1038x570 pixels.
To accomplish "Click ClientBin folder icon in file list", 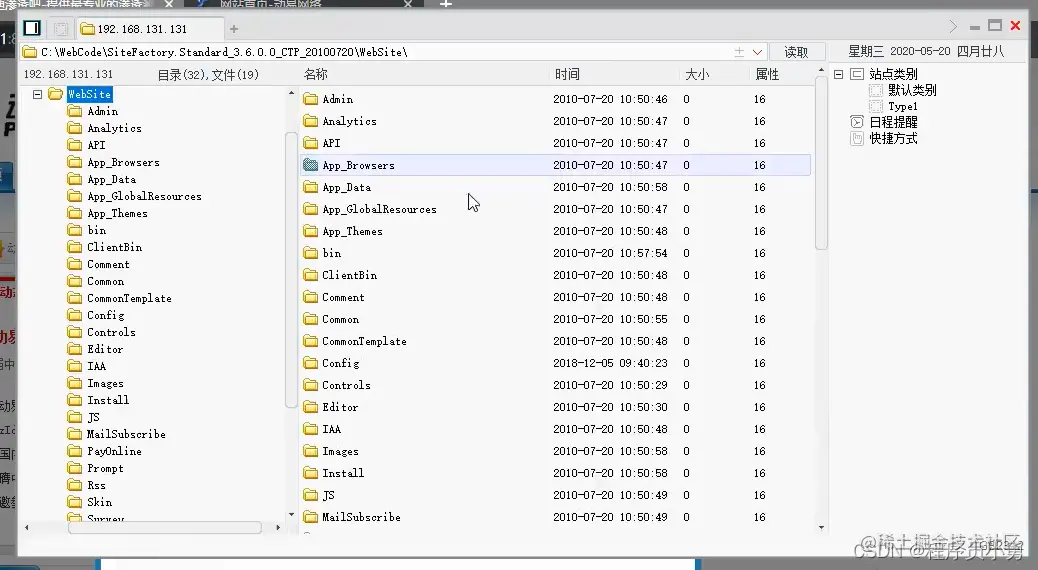I will click(310, 275).
